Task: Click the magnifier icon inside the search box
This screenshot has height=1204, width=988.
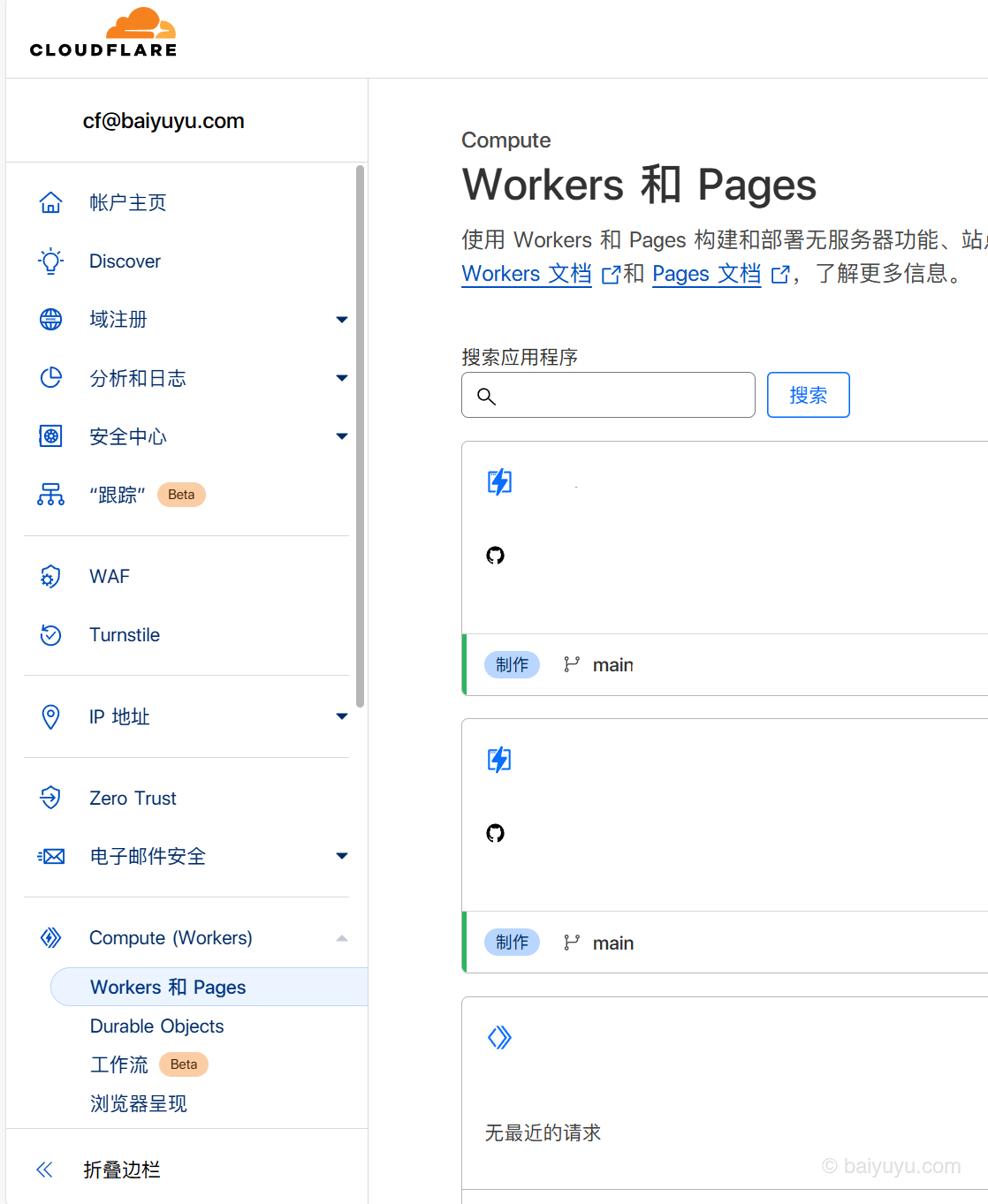Action: pos(486,396)
